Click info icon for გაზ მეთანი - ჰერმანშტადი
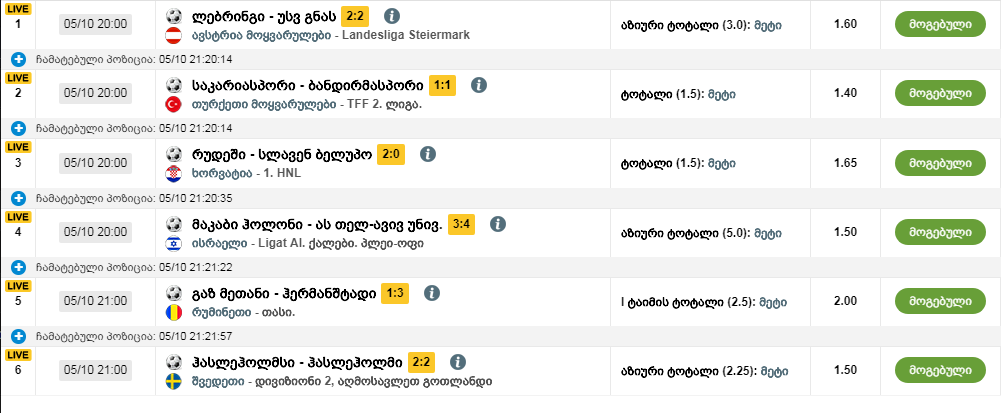Screen dimensions: 1001x413 click(432, 293)
